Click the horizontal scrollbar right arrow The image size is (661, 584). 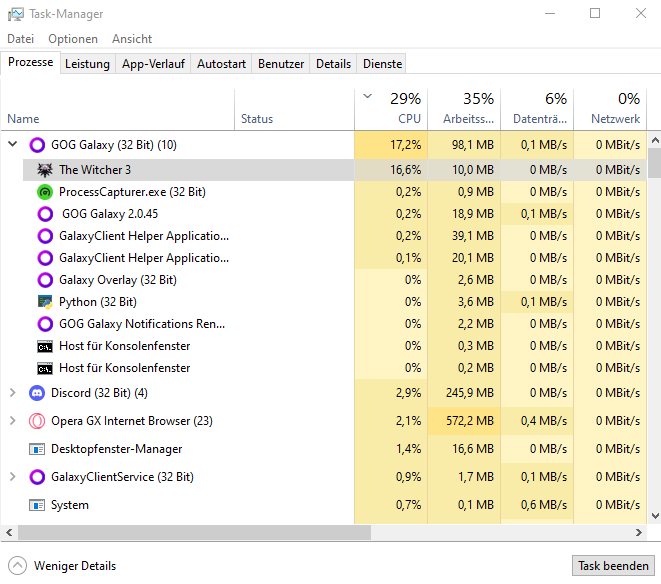coord(639,533)
